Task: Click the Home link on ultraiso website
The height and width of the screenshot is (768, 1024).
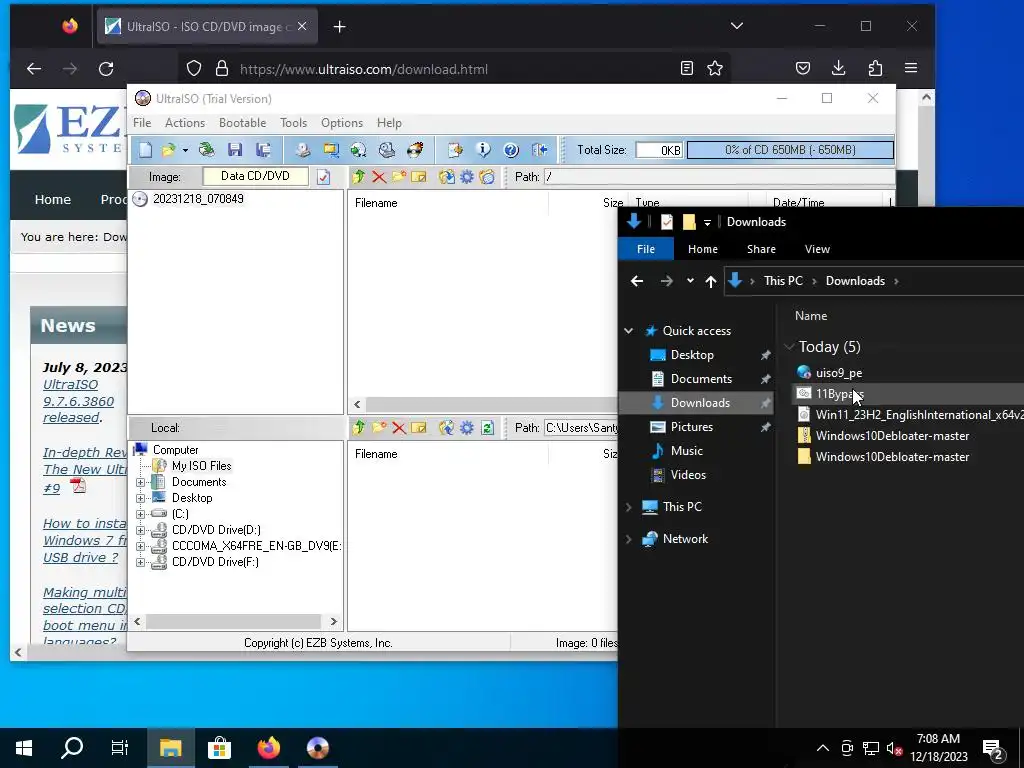Action: (x=53, y=200)
